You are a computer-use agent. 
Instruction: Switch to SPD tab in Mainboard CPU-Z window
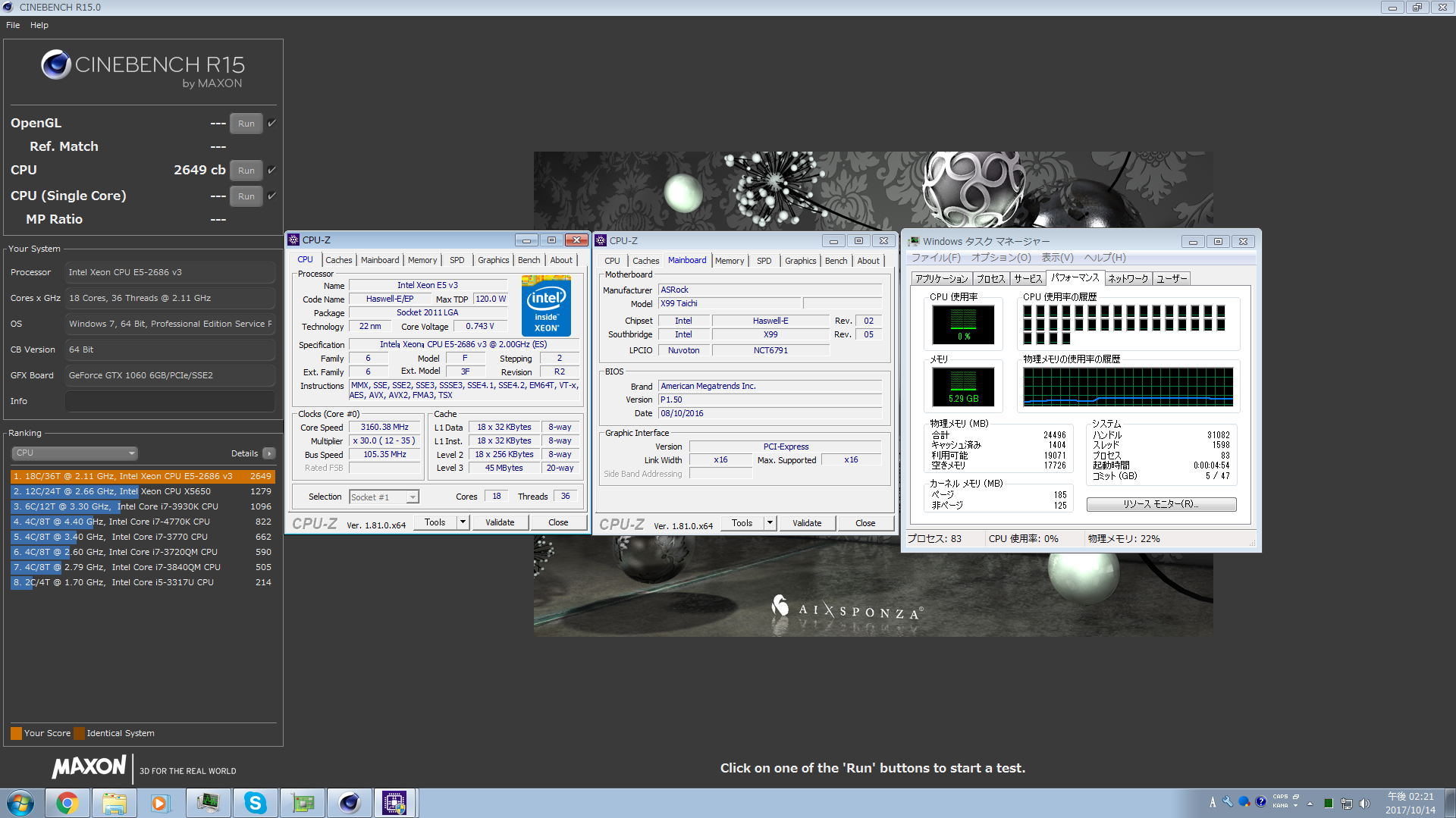(764, 261)
